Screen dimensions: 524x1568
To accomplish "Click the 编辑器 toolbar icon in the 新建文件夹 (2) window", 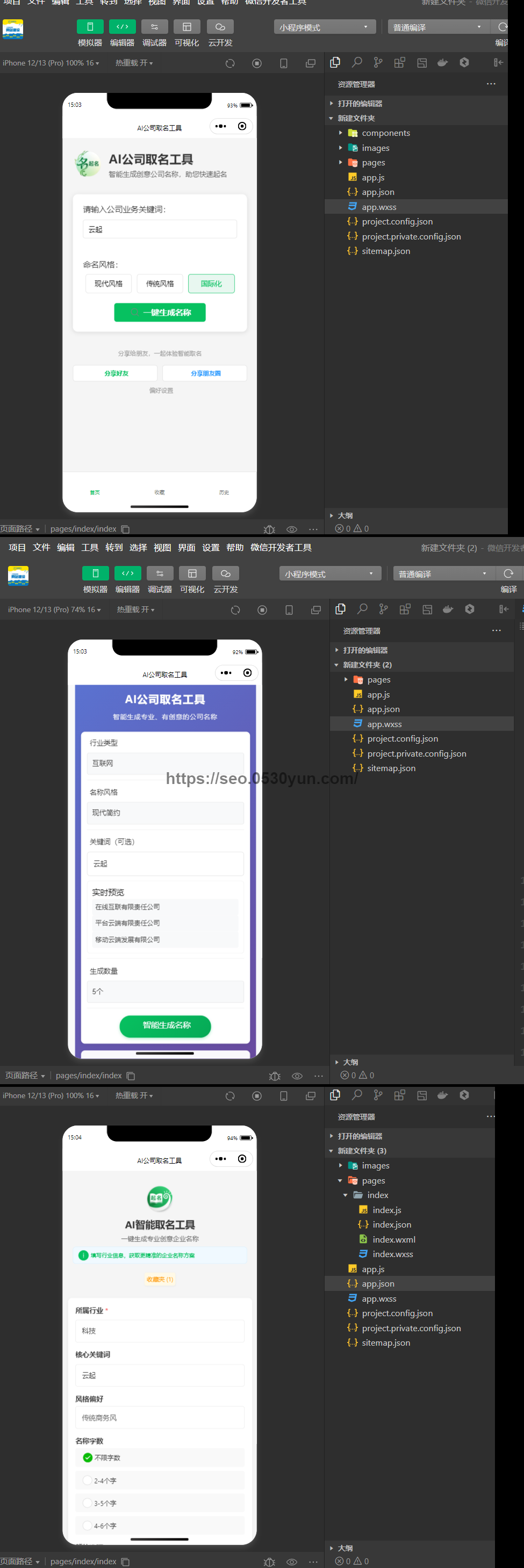I will click(x=127, y=574).
